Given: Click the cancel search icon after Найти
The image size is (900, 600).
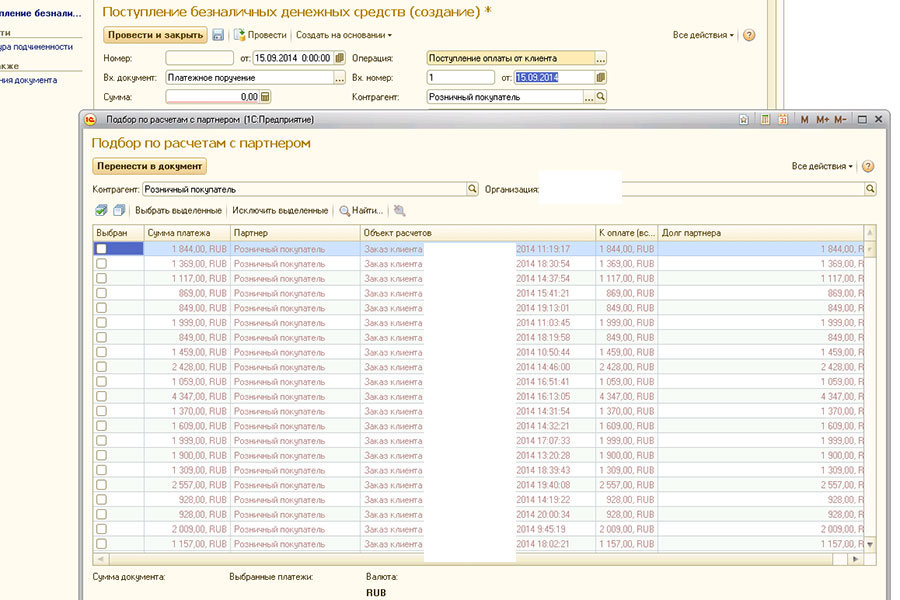Looking at the screenshot, I should coord(400,211).
